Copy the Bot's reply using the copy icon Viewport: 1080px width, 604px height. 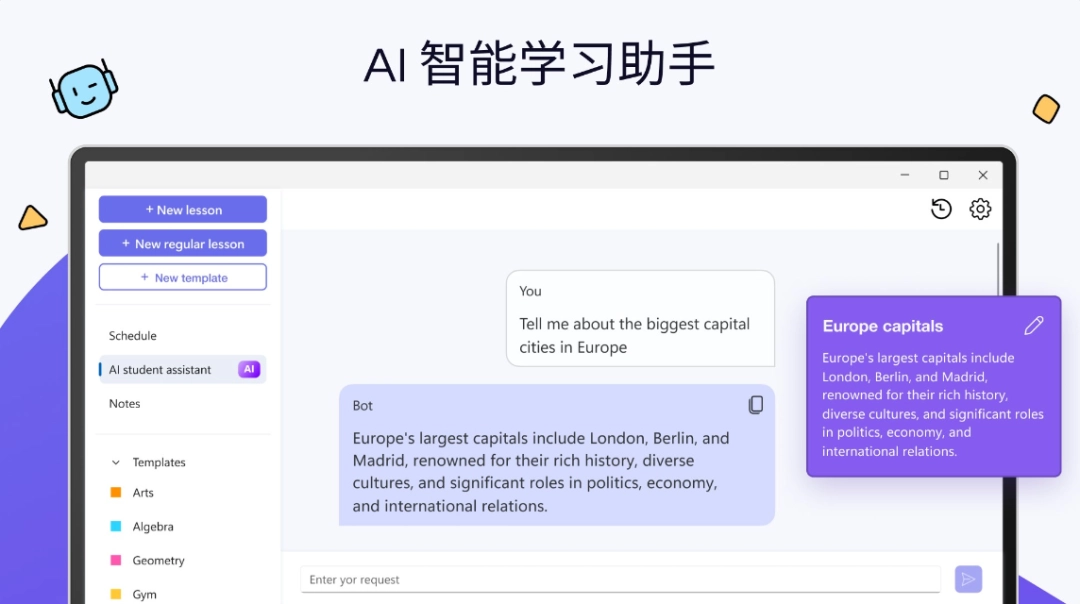click(x=756, y=404)
